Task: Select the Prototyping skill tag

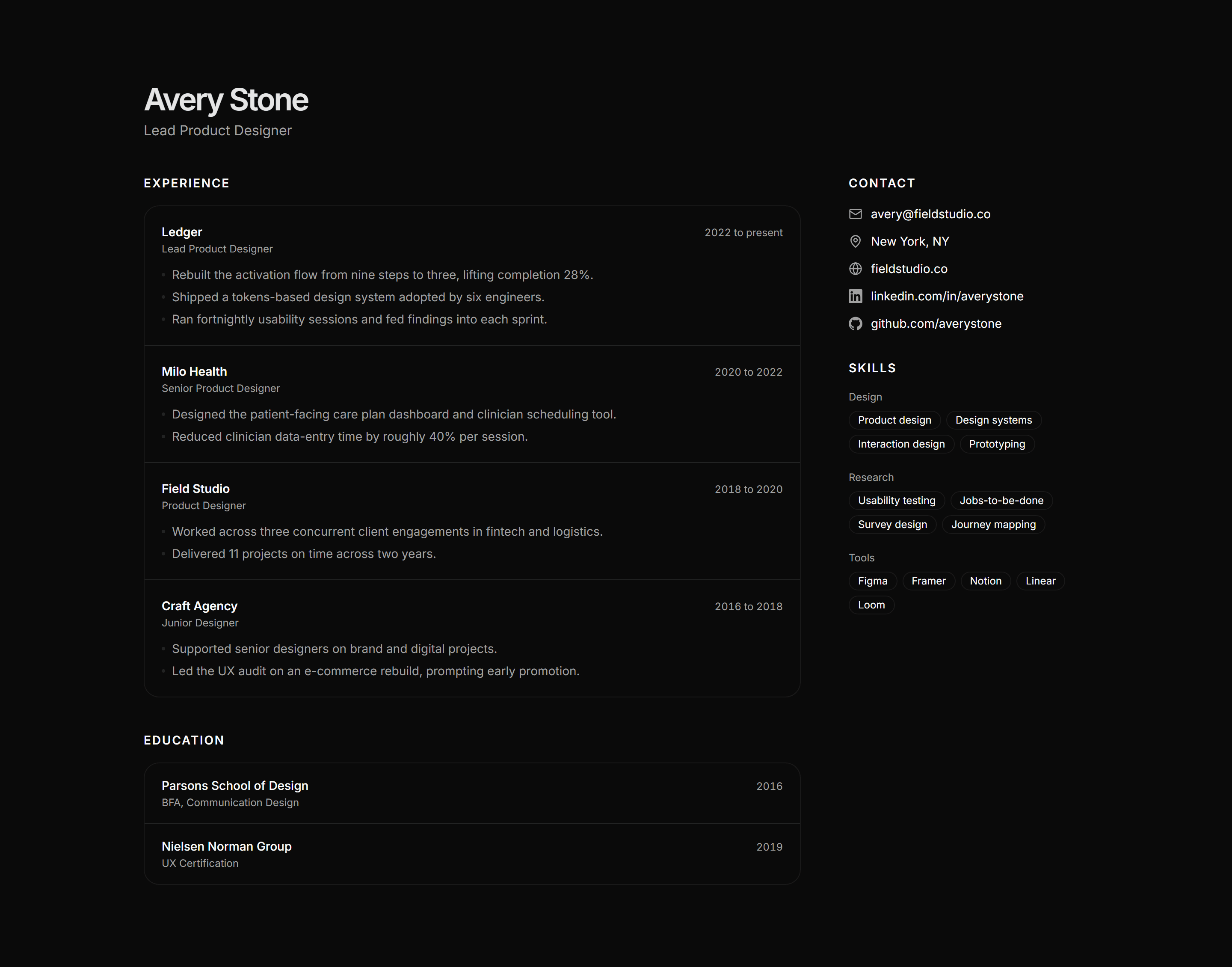Action: coord(997,444)
